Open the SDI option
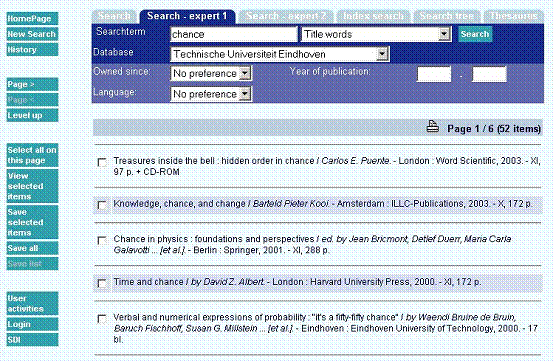The width and height of the screenshot is (554, 362). click(32, 340)
